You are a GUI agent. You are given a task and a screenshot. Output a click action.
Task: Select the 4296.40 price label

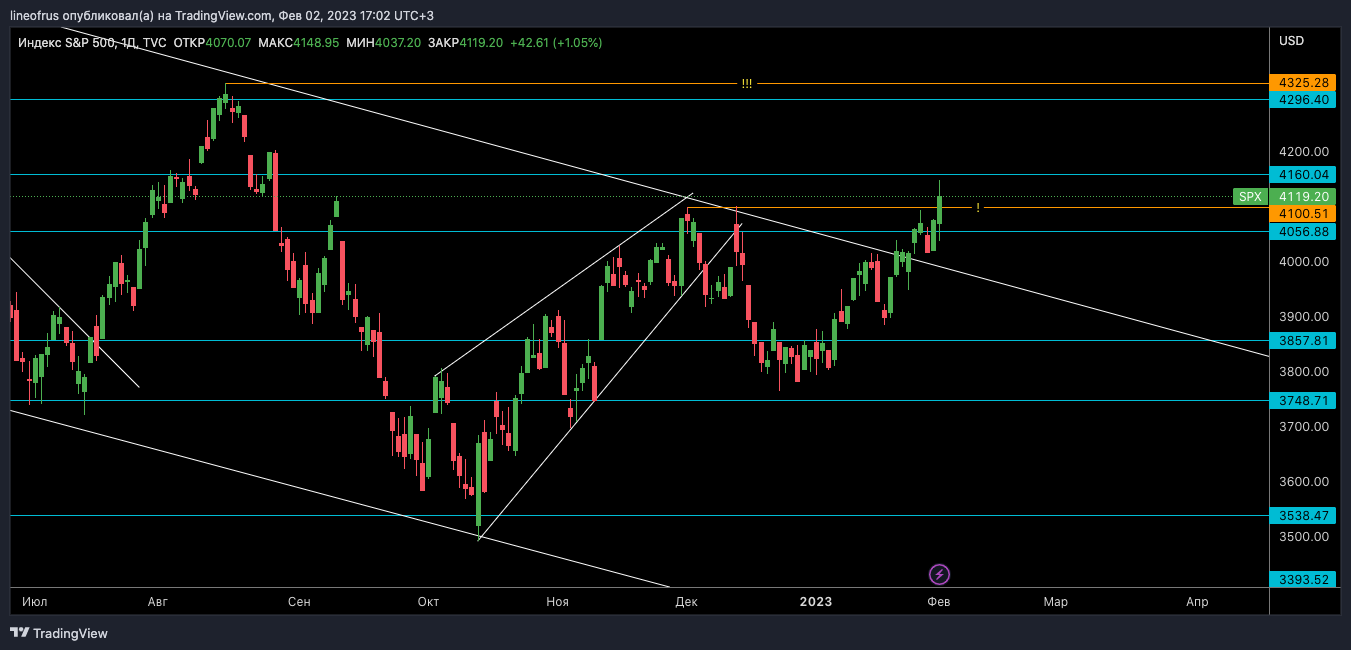1301,100
